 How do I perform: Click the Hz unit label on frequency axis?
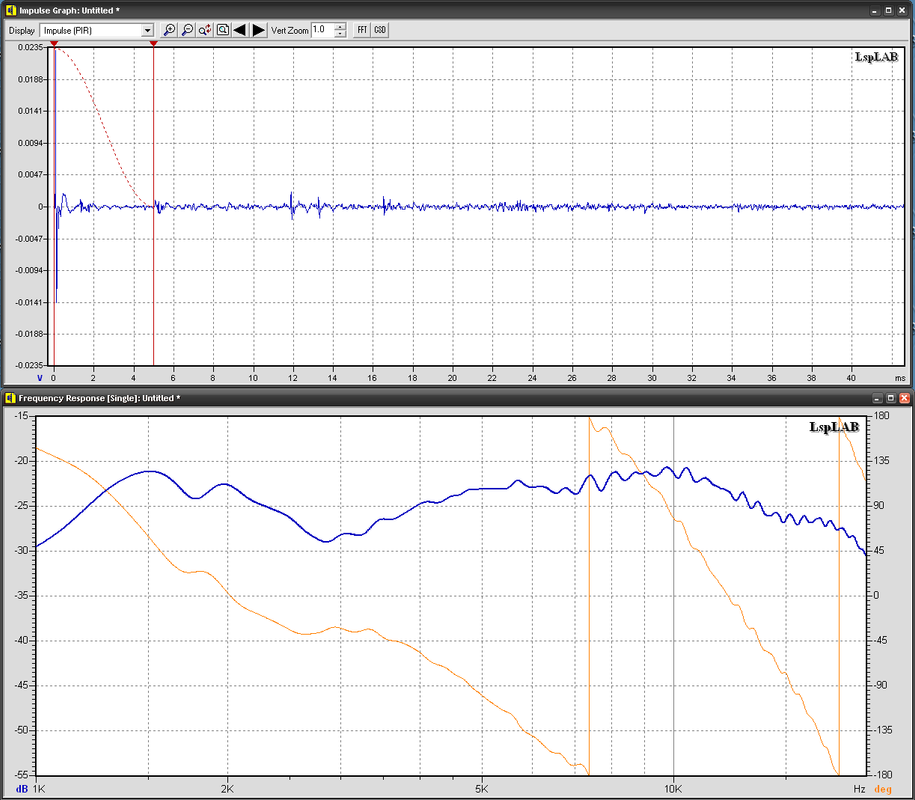(x=859, y=789)
